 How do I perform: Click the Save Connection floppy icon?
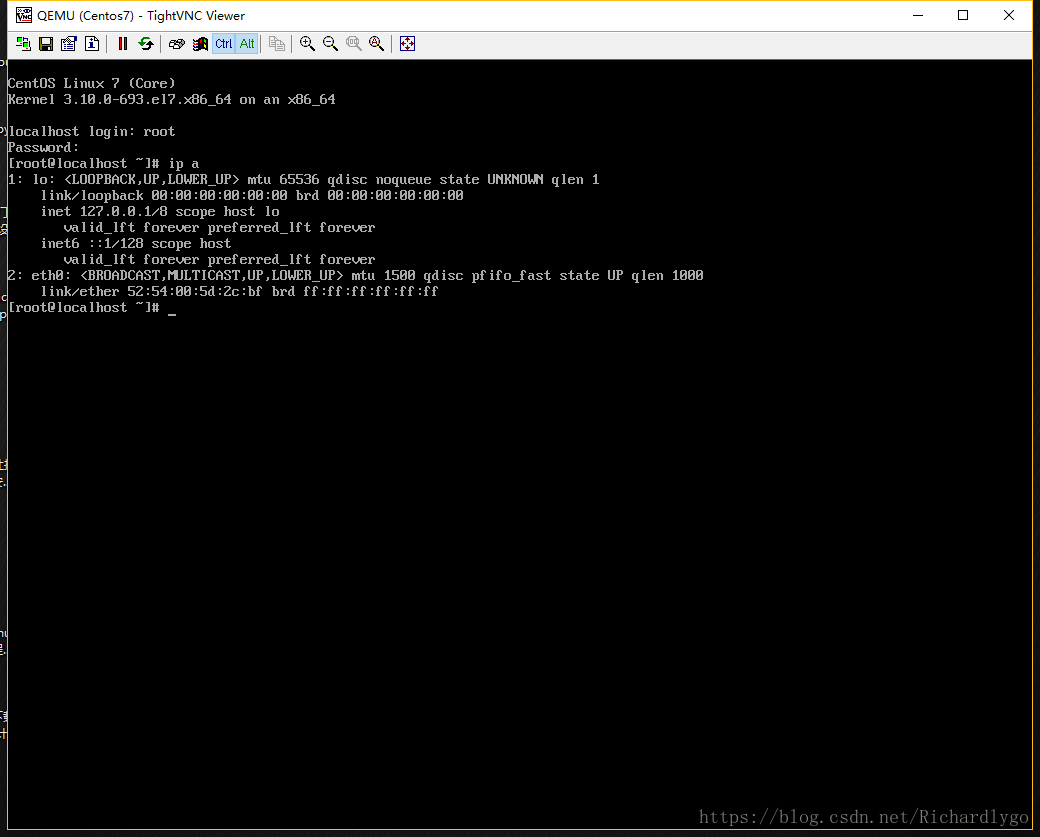click(46, 44)
